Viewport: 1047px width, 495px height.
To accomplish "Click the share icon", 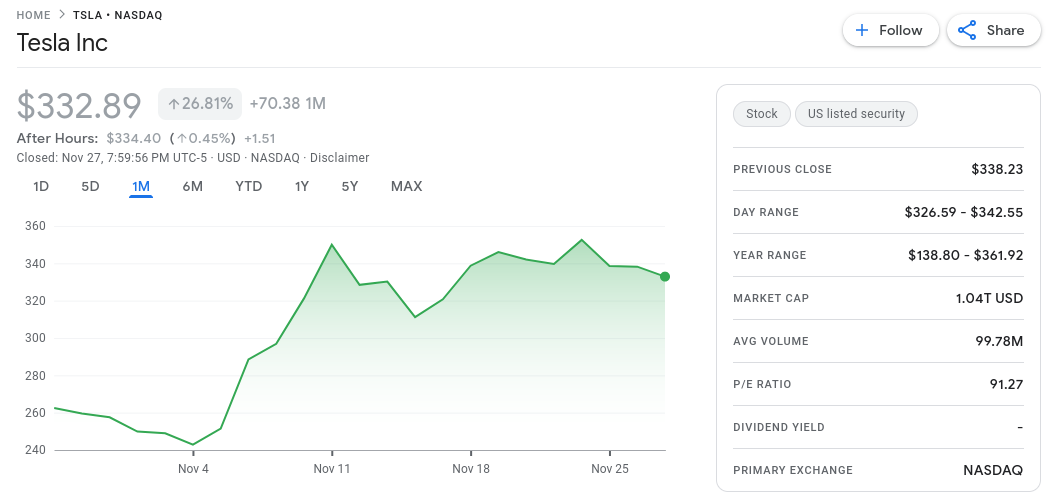I will click(x=967, y=30).
